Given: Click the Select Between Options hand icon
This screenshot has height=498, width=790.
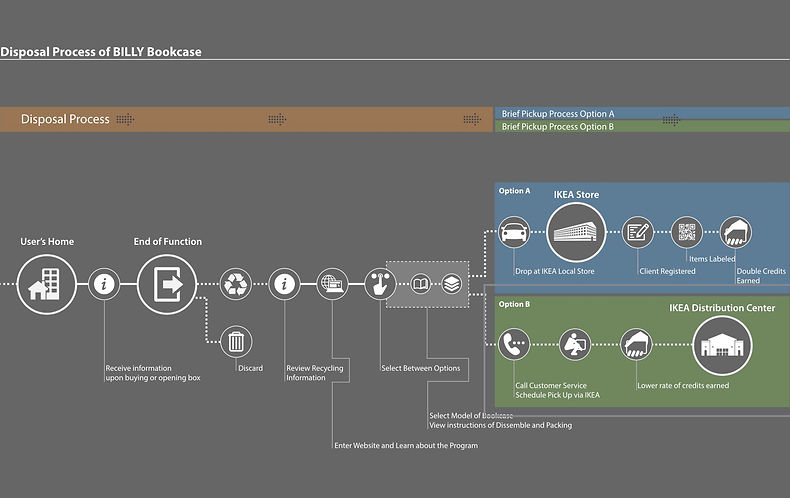Looking at the screenshot, I should [x=380, y=284].
